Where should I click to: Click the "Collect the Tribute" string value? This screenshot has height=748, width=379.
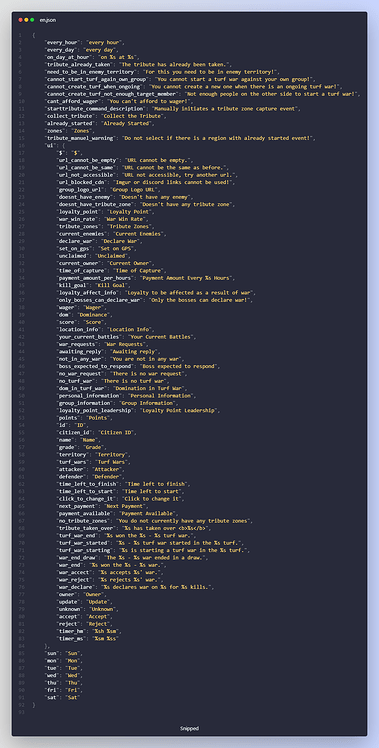[x=137, y=116]
